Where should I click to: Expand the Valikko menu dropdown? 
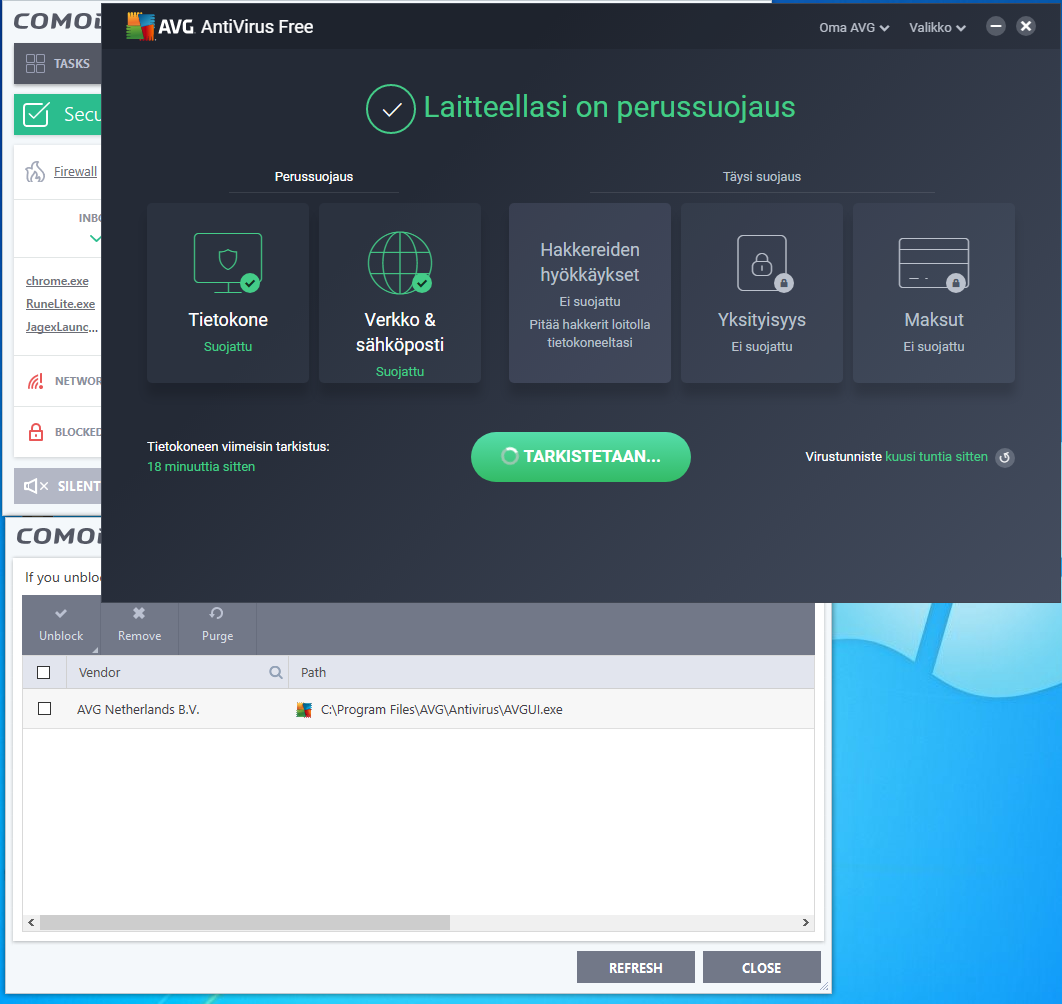pos(937,28)
